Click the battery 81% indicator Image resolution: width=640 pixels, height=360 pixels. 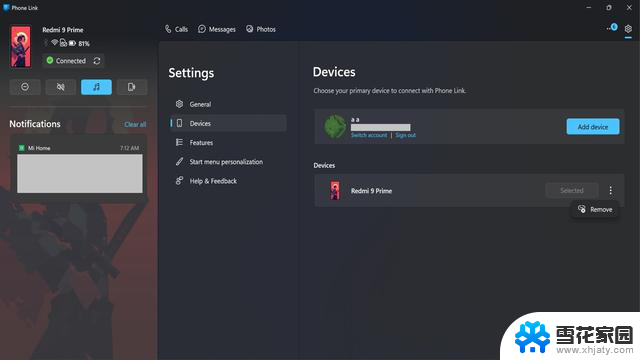pos(79,43)
